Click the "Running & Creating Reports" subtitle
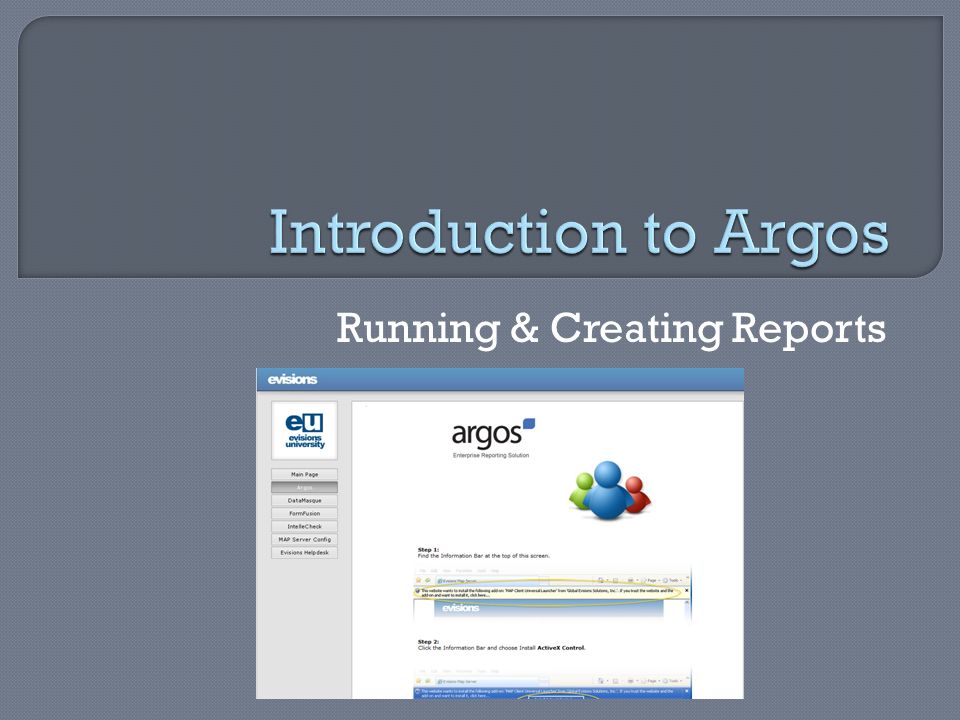The height and width of the screenshot is (720, 960). (x=610, y=329)
